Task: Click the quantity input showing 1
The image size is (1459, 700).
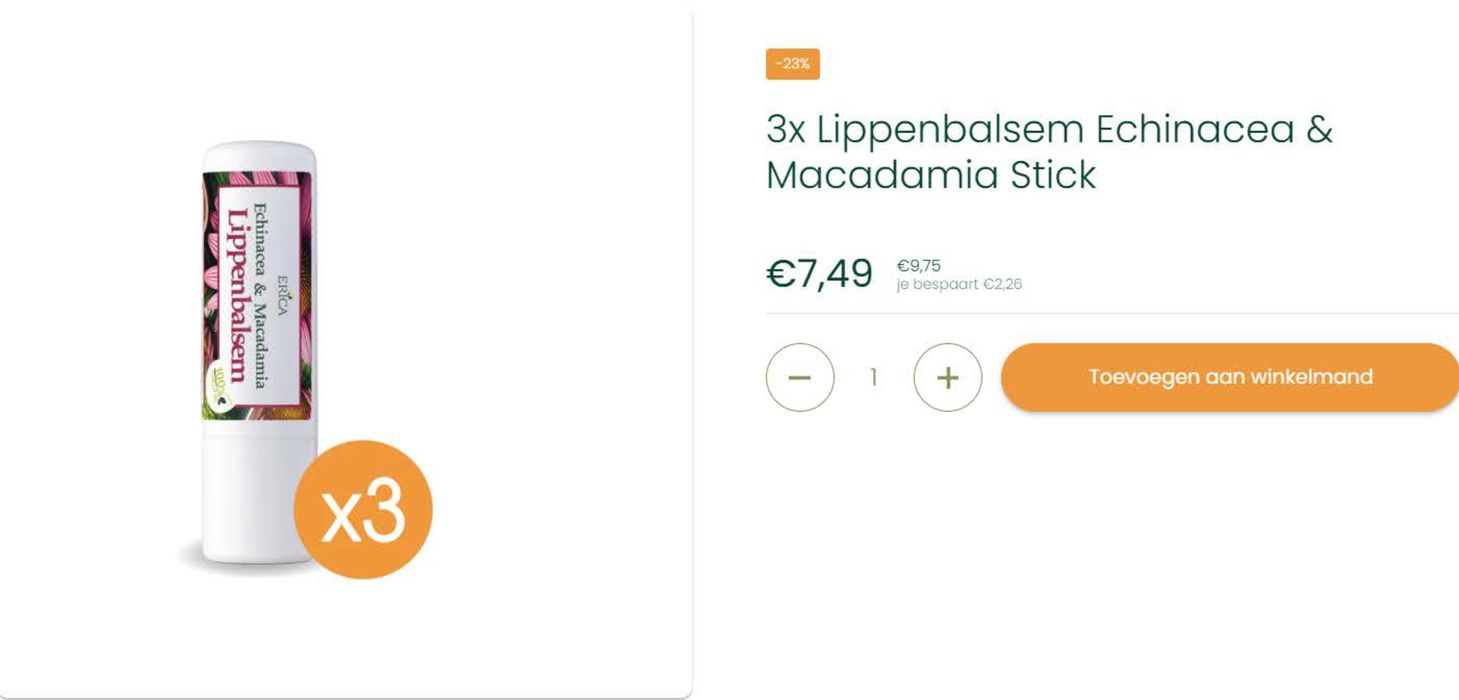Action: coord(873,377)
